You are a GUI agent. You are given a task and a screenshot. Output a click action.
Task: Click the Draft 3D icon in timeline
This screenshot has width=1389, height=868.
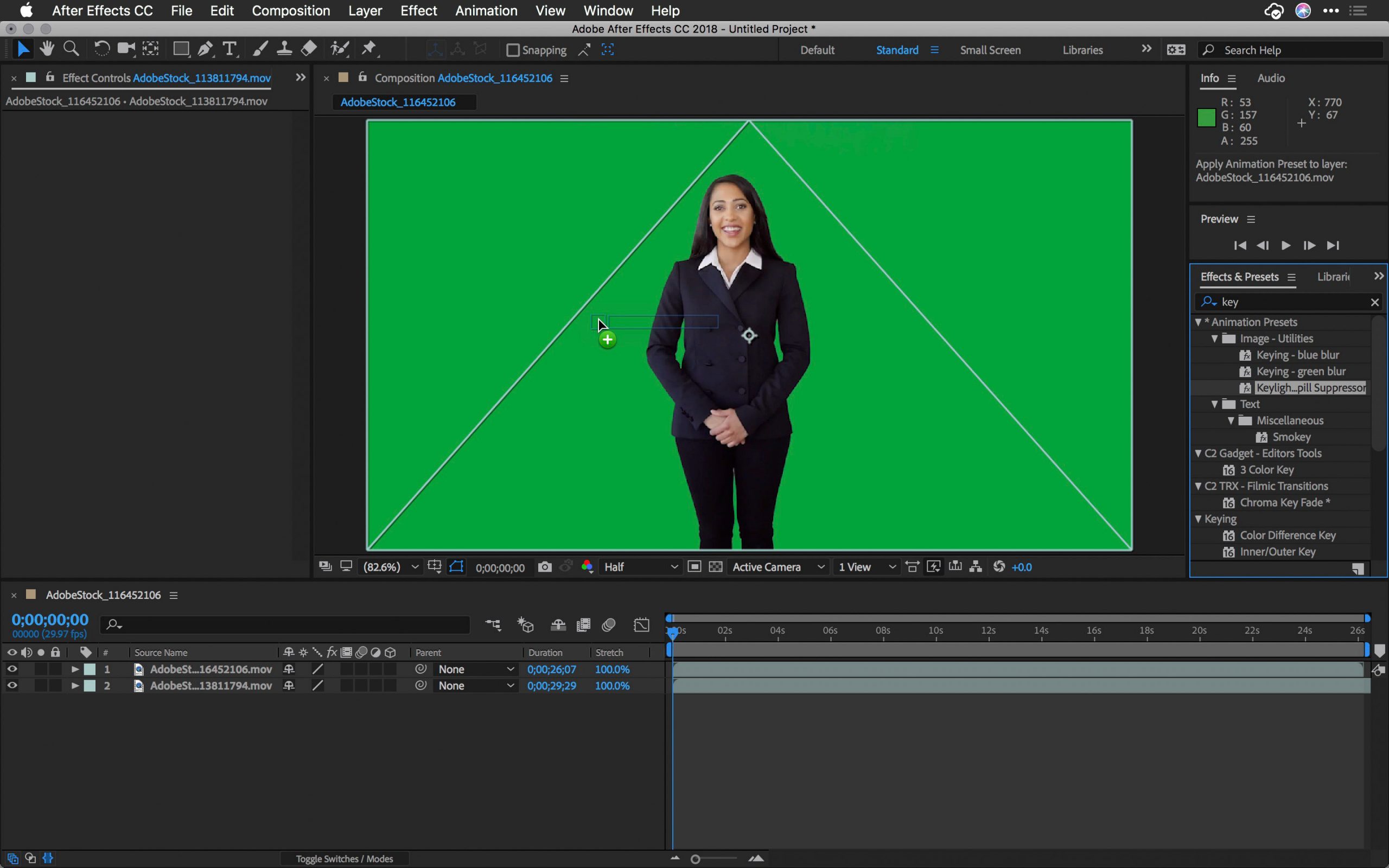click(x=525, y=624)
